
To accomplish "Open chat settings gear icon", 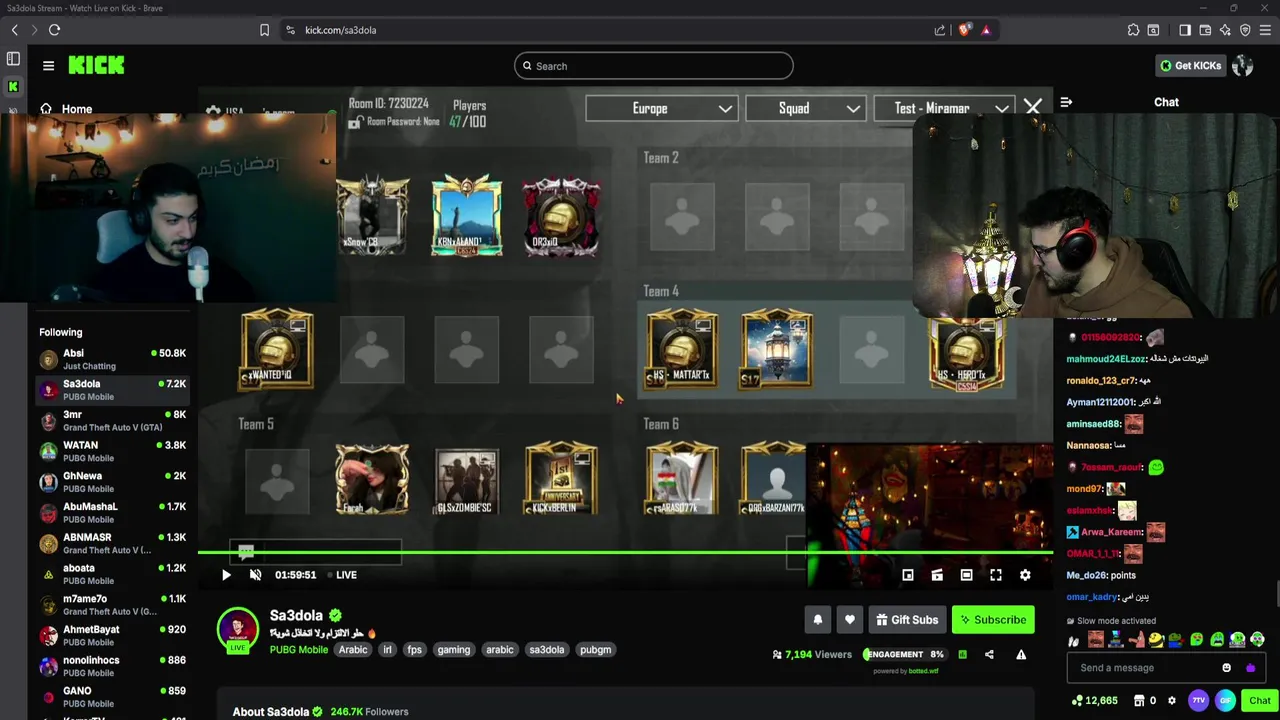I will (x=1172, y=701).
